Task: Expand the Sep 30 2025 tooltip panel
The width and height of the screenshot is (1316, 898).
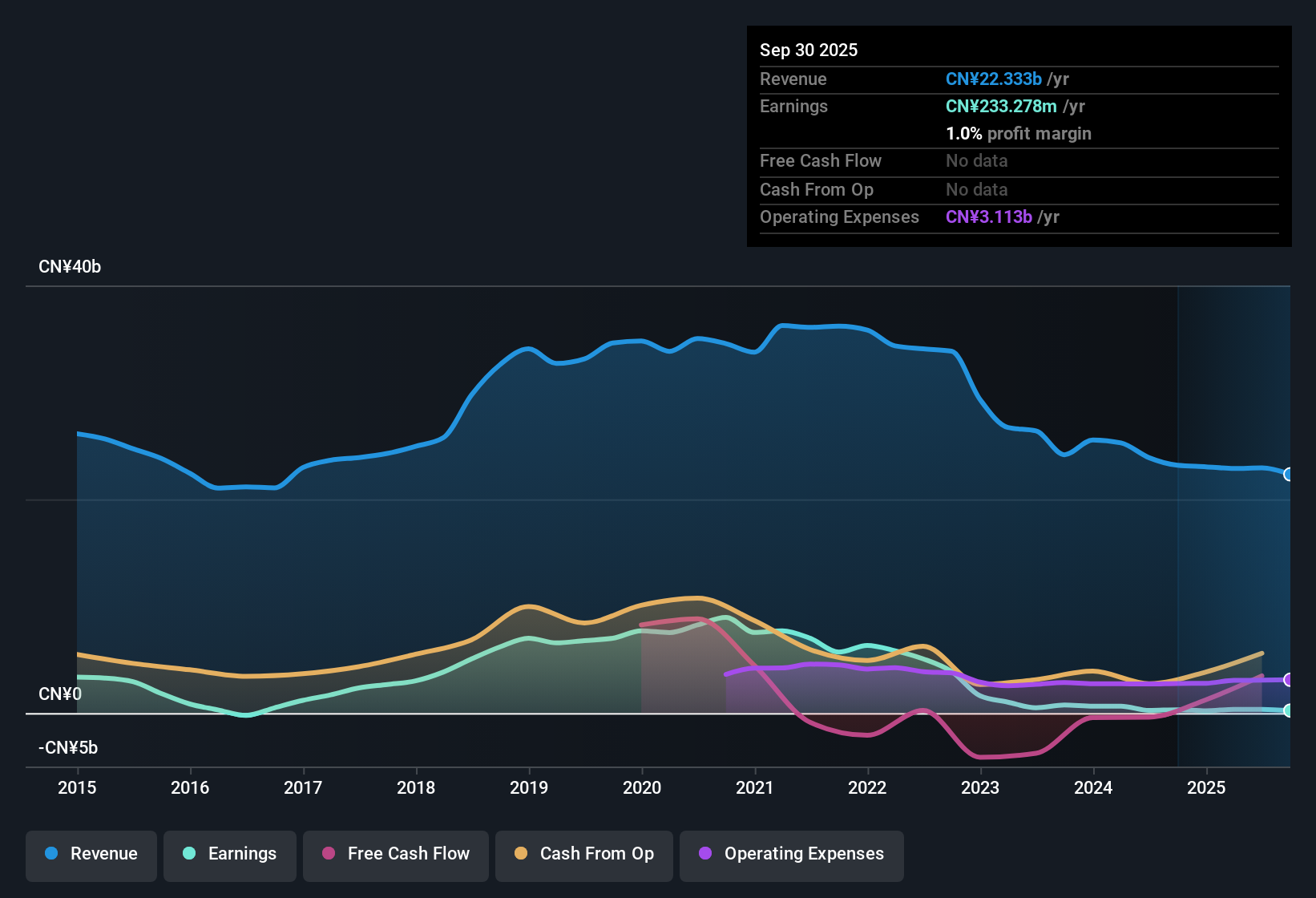Action: pos(1019,136)
